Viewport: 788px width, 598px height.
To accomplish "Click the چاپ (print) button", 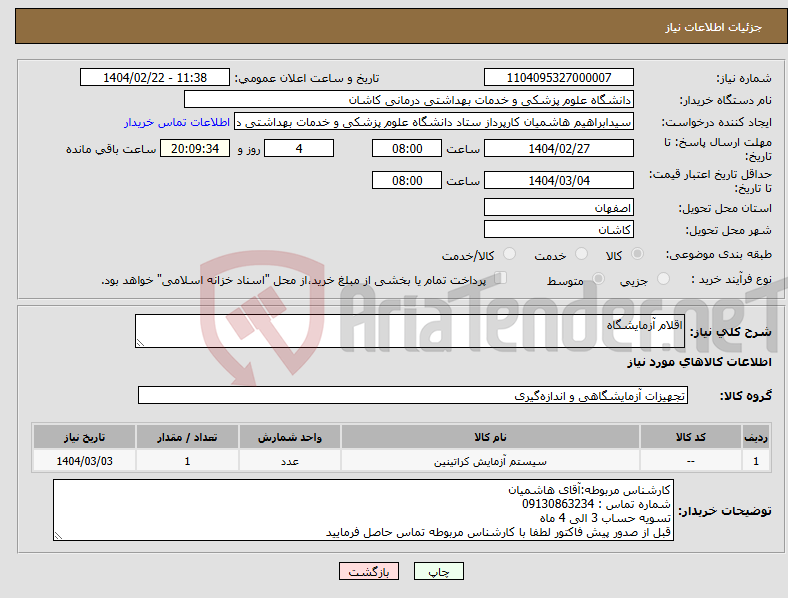I will [438, 571].
